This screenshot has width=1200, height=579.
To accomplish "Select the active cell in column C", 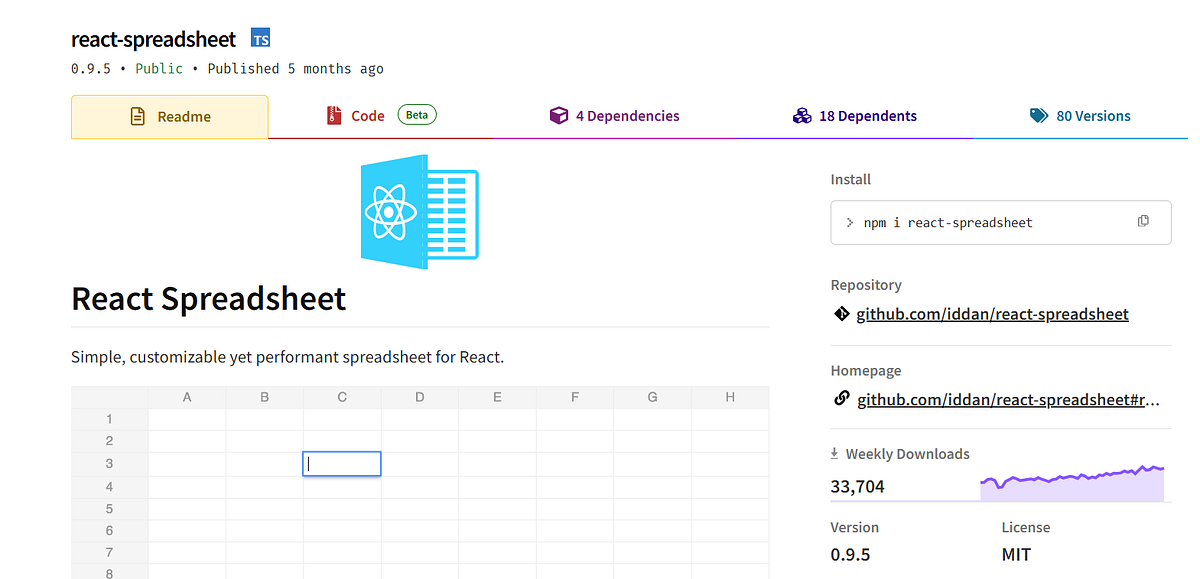I will click(x=341, y=463).
